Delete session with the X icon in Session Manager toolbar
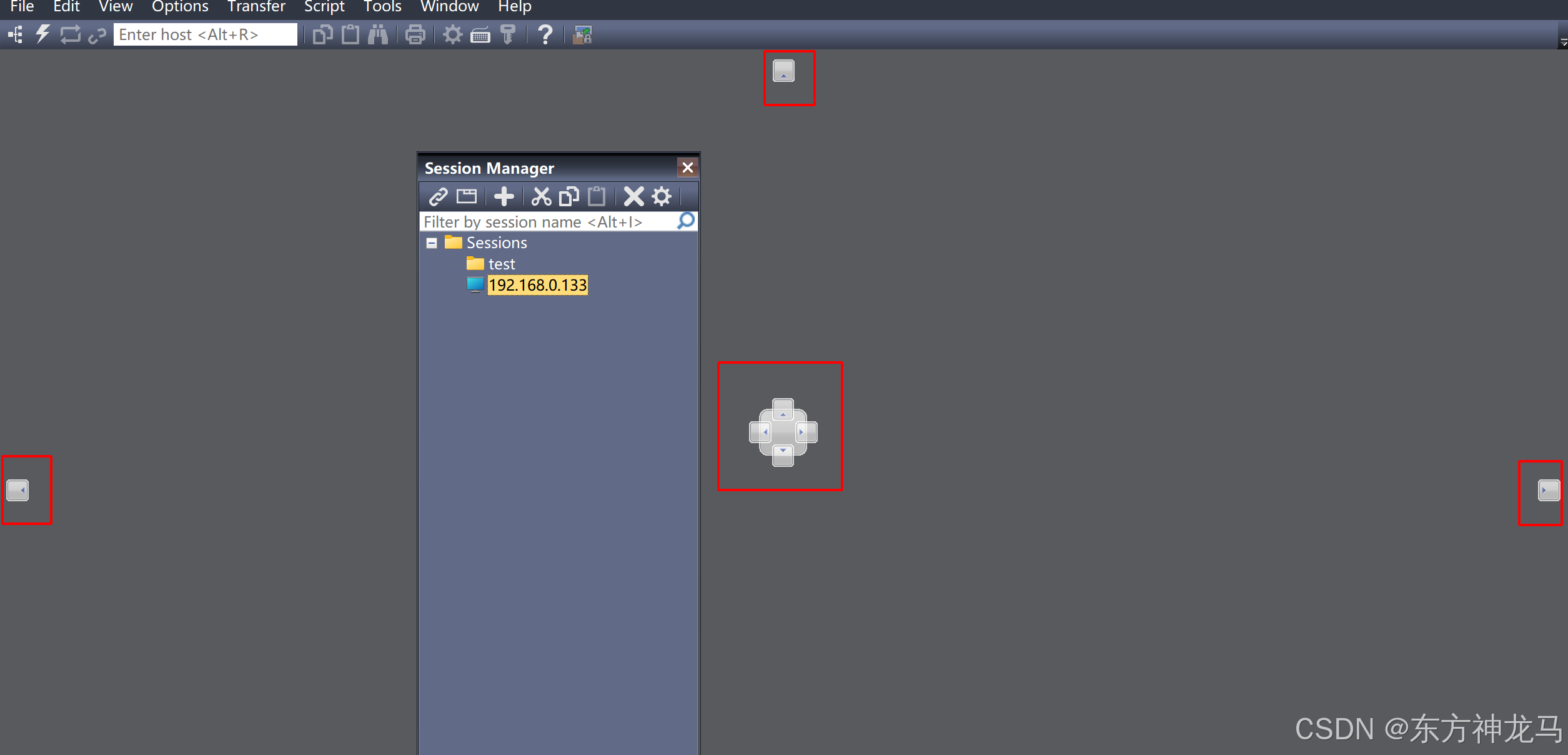 633,197
